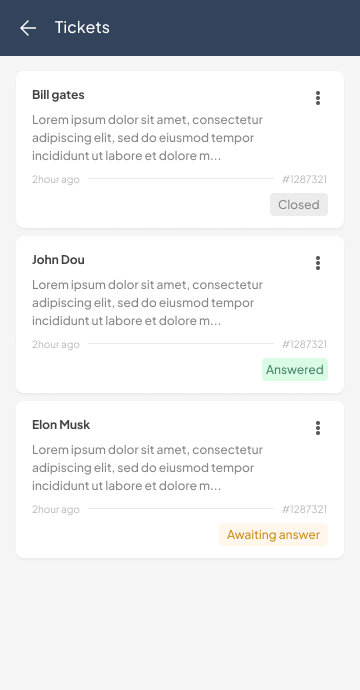Click 2hour ago timestamp on Bill gates card
The image size is (360, 690).
pos(56,180)
